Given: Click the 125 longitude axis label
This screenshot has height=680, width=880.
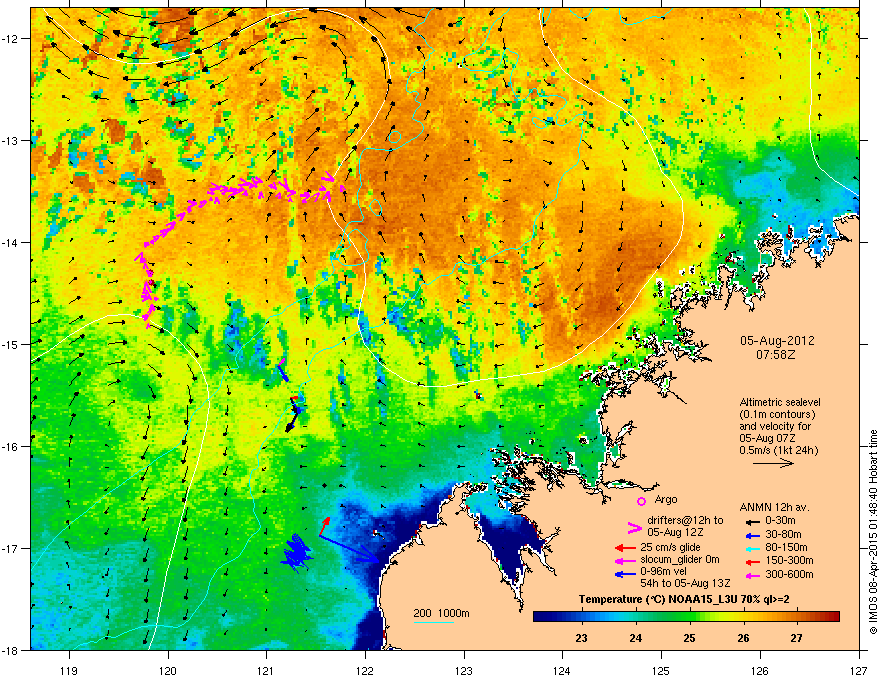Looking at the screenshot, I should tap(661, 670).
